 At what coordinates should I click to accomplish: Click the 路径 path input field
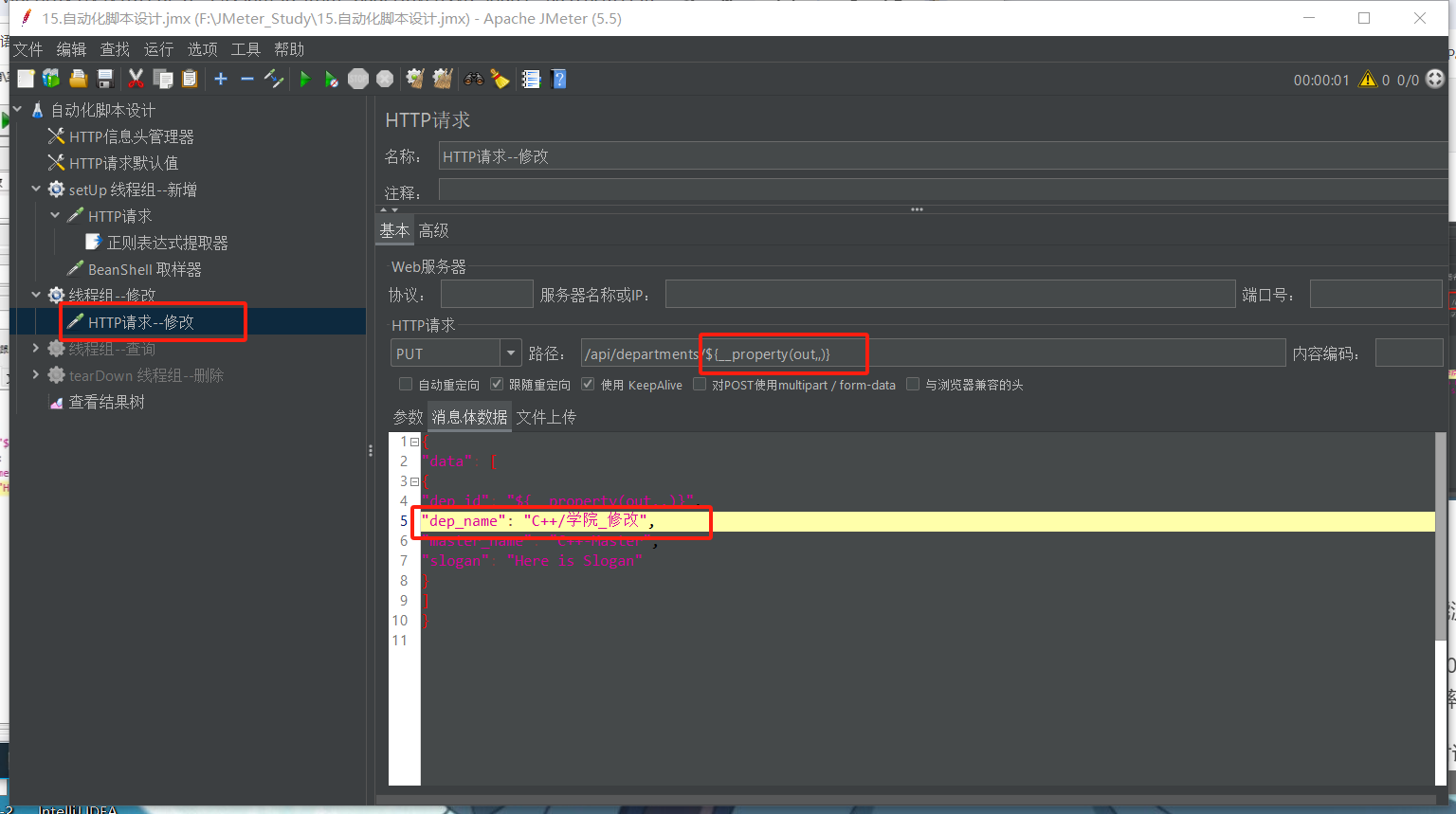933,353
